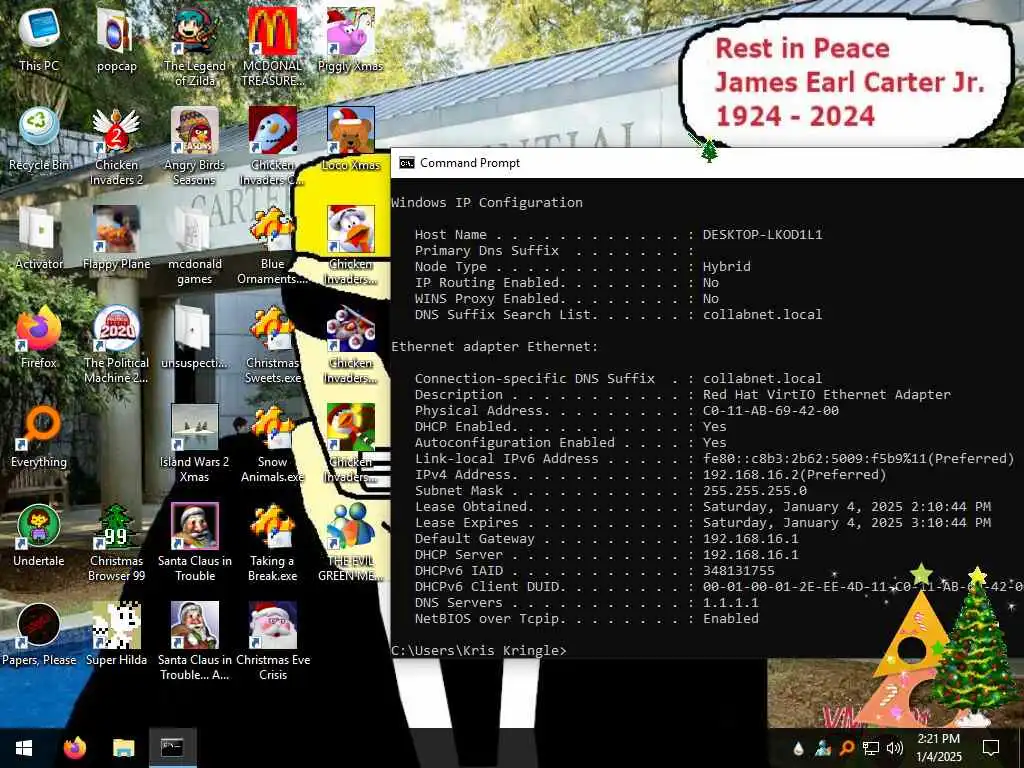Screen dimensions: 1024x768
Task: Launch the Loco Xmas teddy bear icon
Action: pyautogui.click(x=350, y=139)
